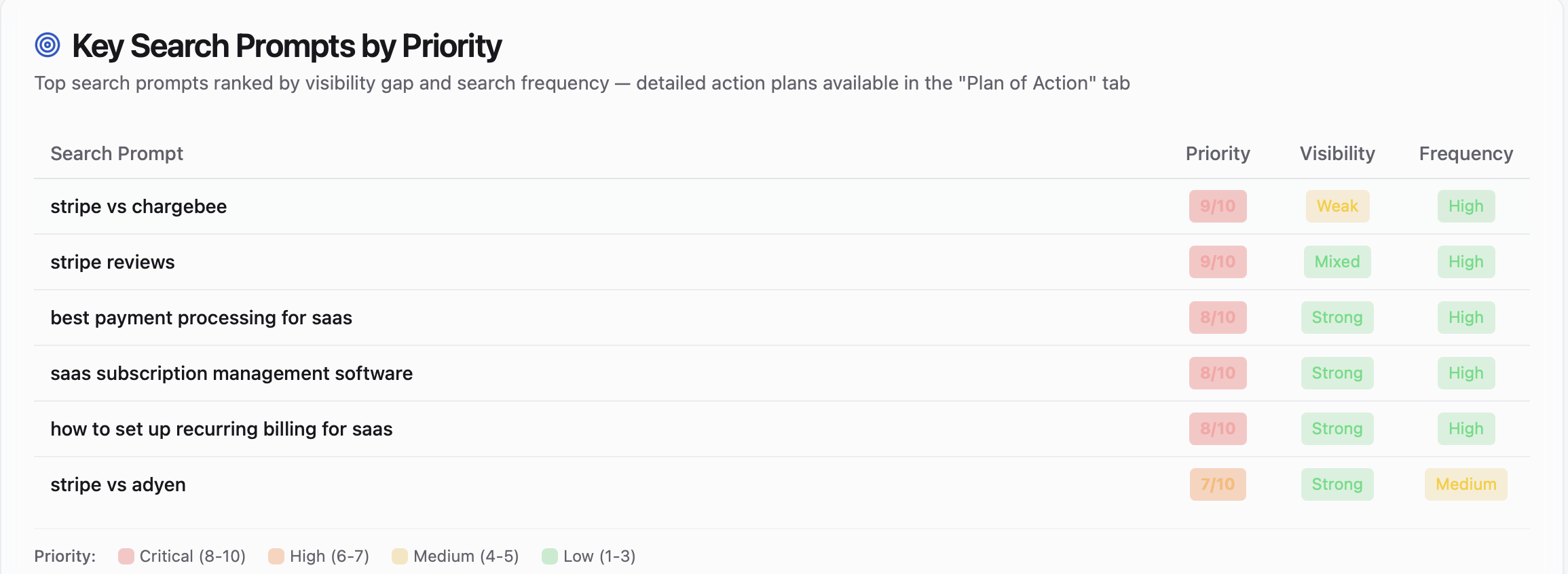
Task: Click the Medium frequency badge
Action: coord(1466,484)
